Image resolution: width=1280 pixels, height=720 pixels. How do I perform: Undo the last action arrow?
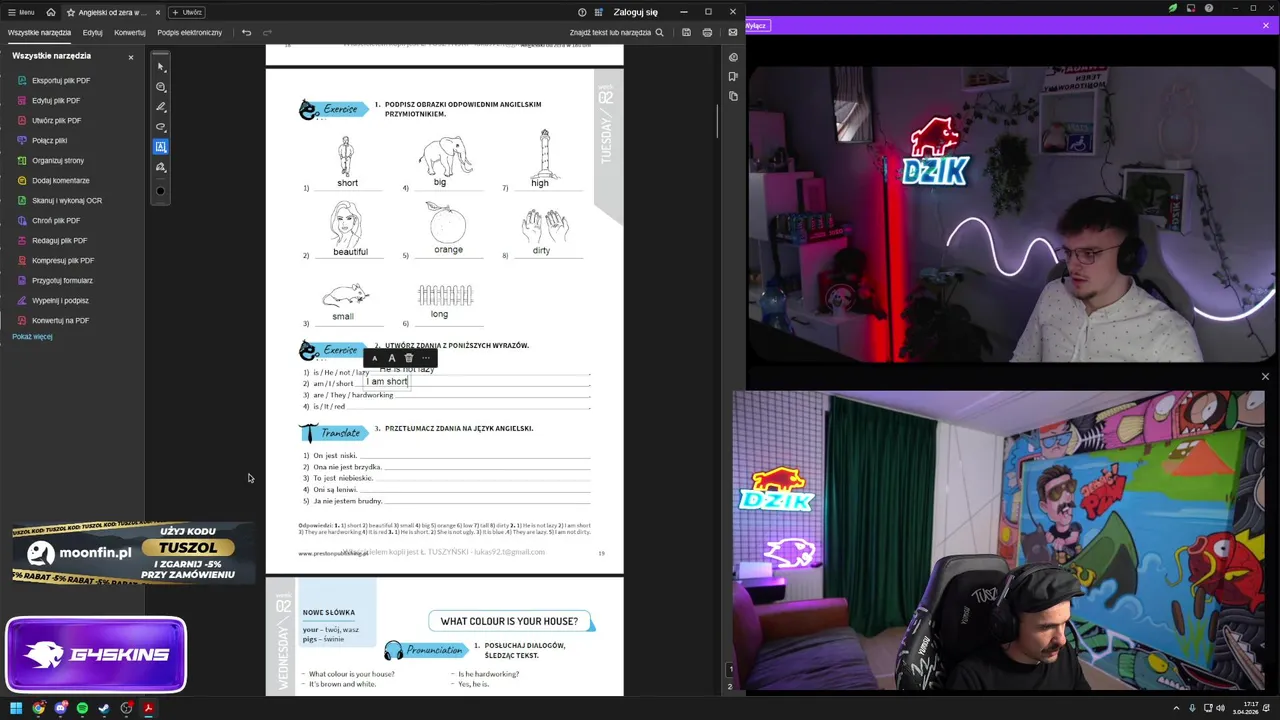point(246,32)
